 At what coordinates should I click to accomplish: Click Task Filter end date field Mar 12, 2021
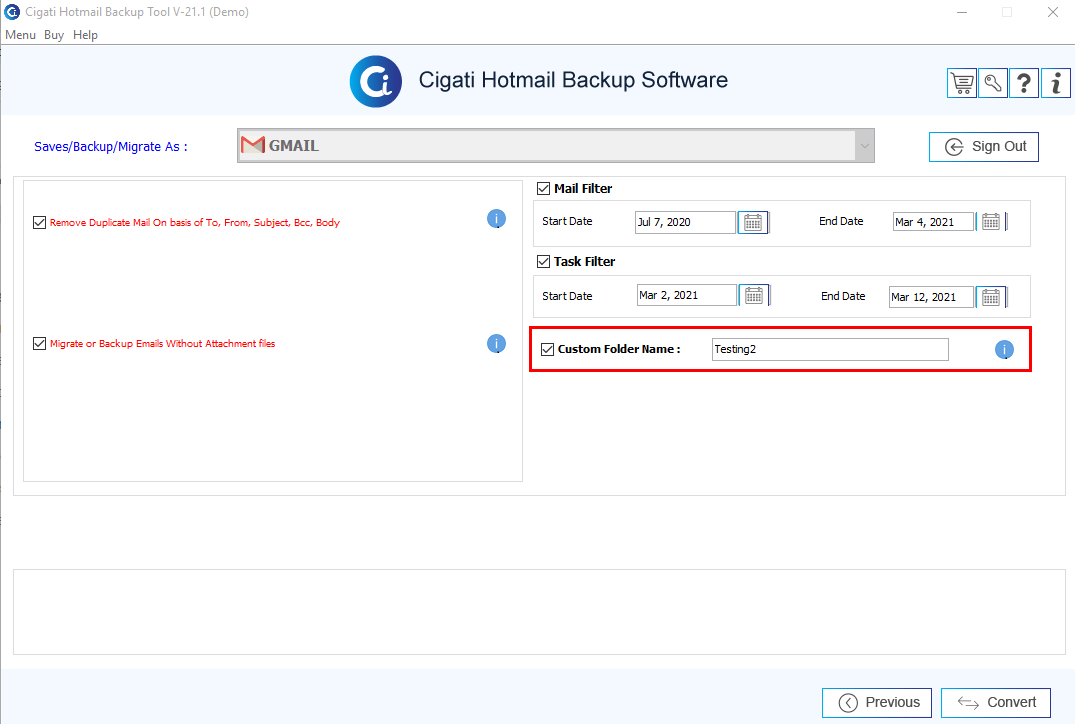931,297
